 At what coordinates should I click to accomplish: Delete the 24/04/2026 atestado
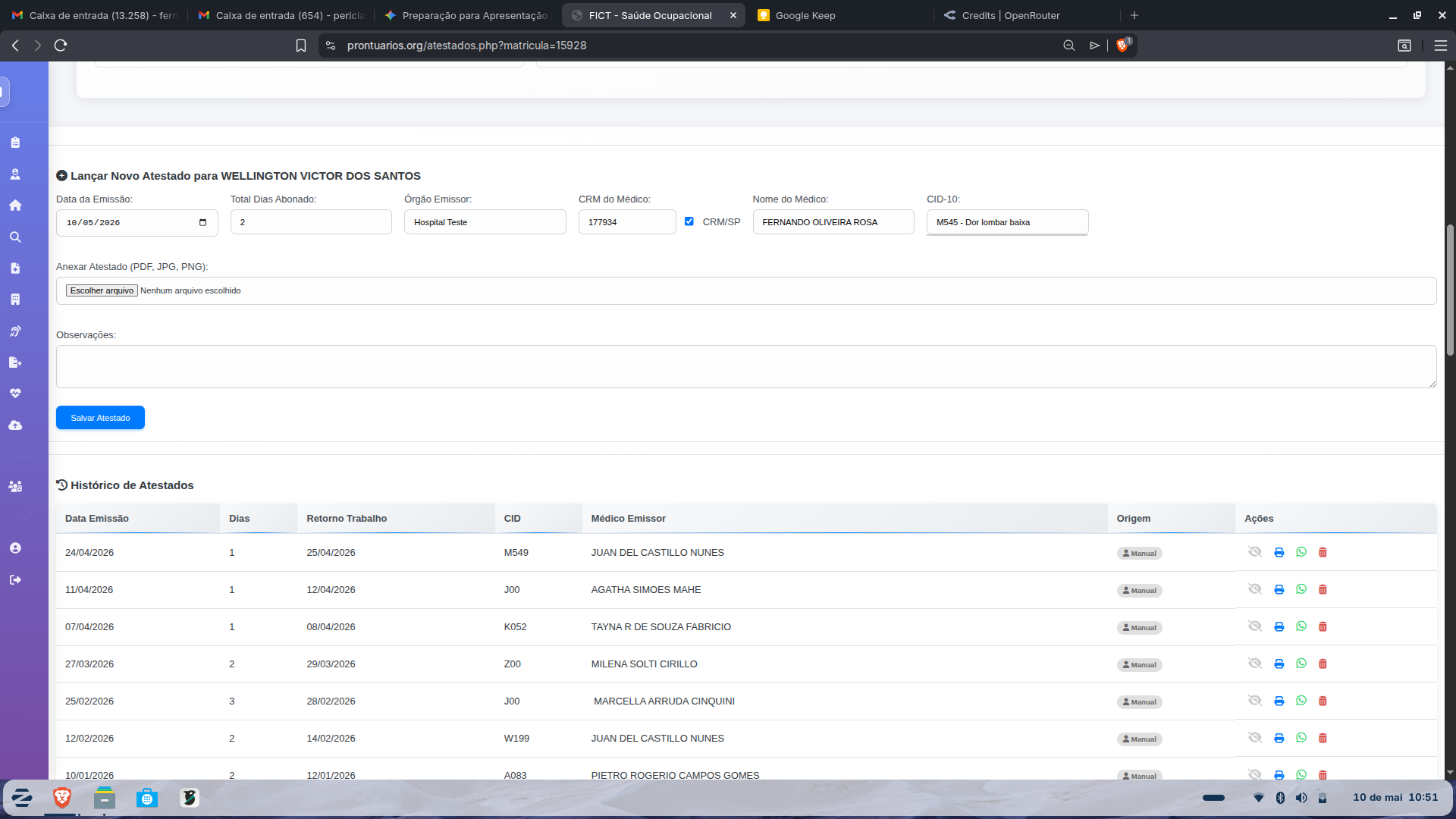coord(1323,553)
